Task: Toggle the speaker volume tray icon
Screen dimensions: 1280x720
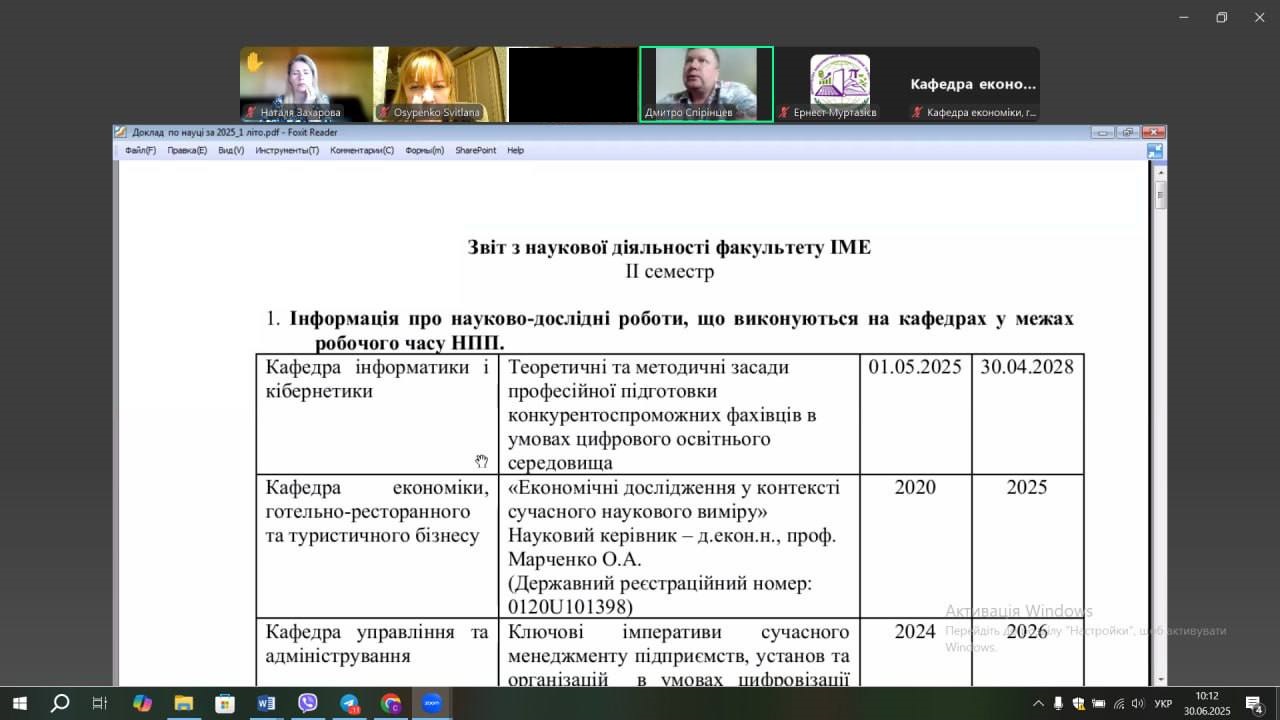Action: [x=1137, y=704]
